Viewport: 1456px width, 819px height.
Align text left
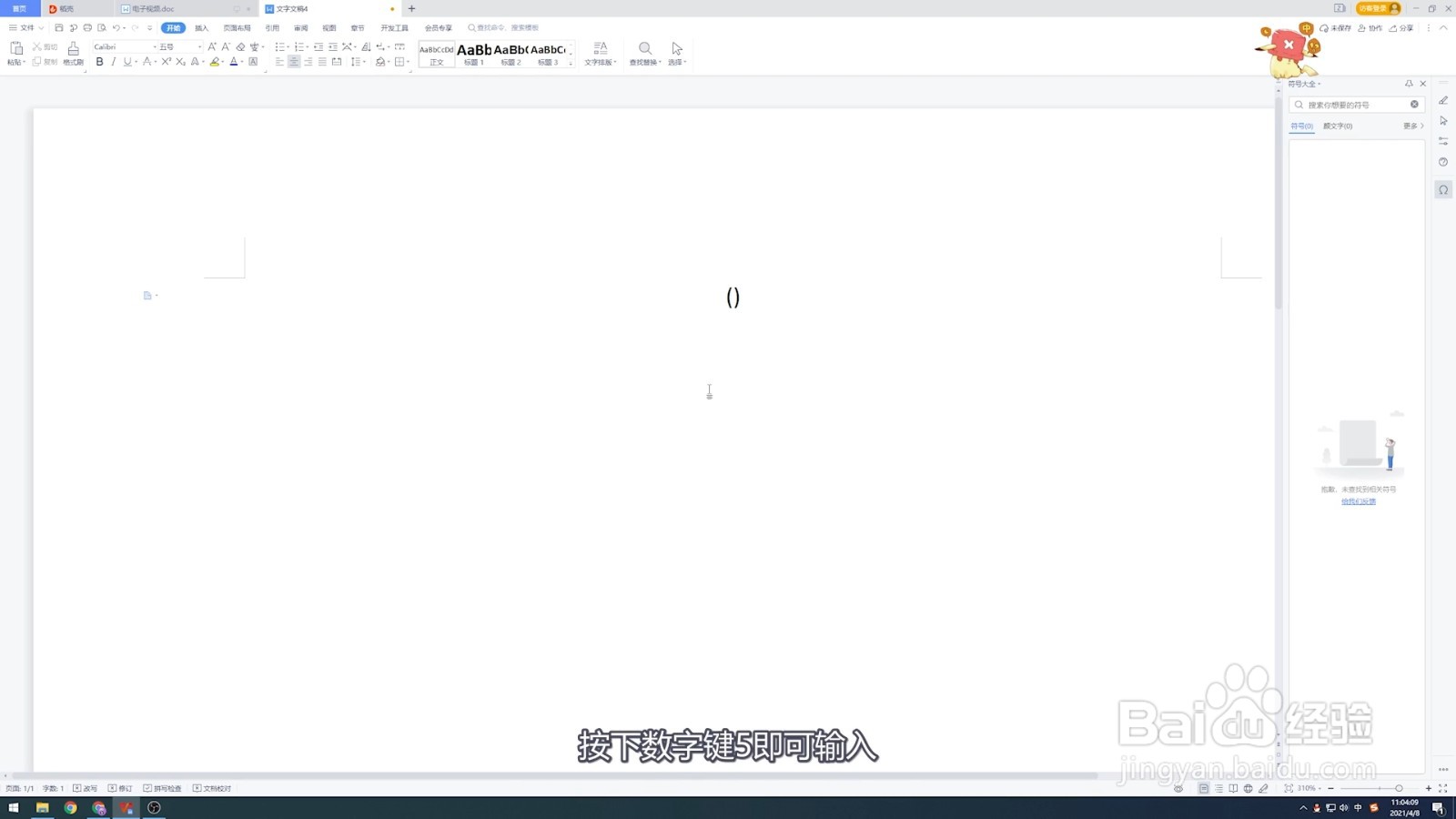279,62
